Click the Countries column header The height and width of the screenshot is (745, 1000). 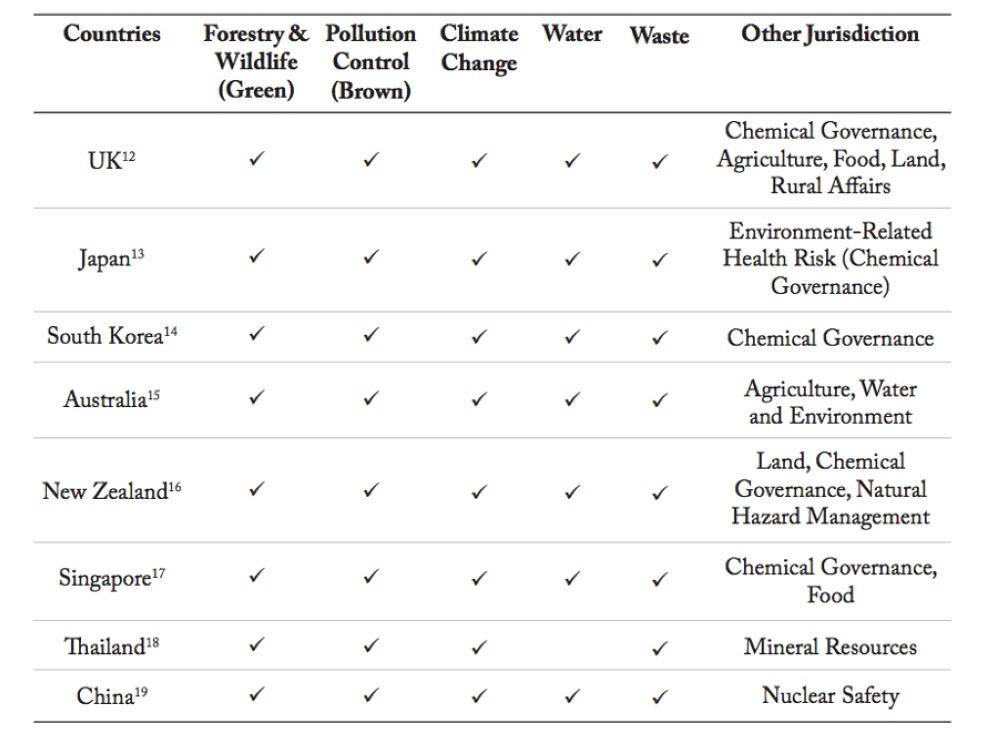(x=112, y=34)
